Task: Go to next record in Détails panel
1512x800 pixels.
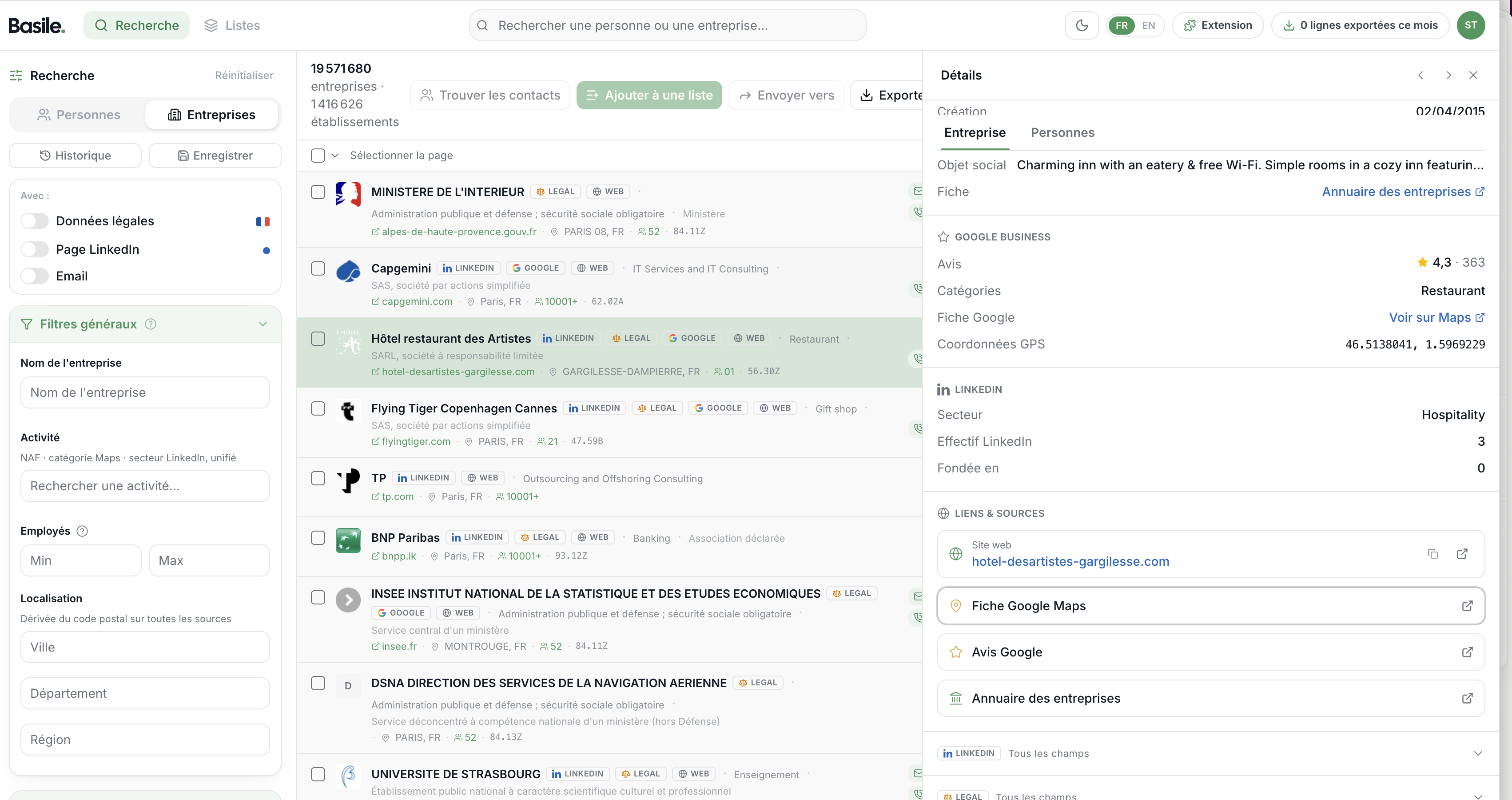Action: tap(1448, 75)
